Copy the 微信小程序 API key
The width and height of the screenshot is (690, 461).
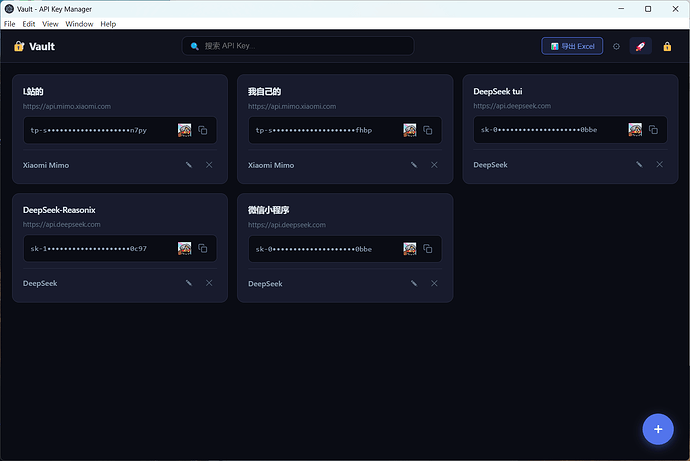(x=428, y=249)
